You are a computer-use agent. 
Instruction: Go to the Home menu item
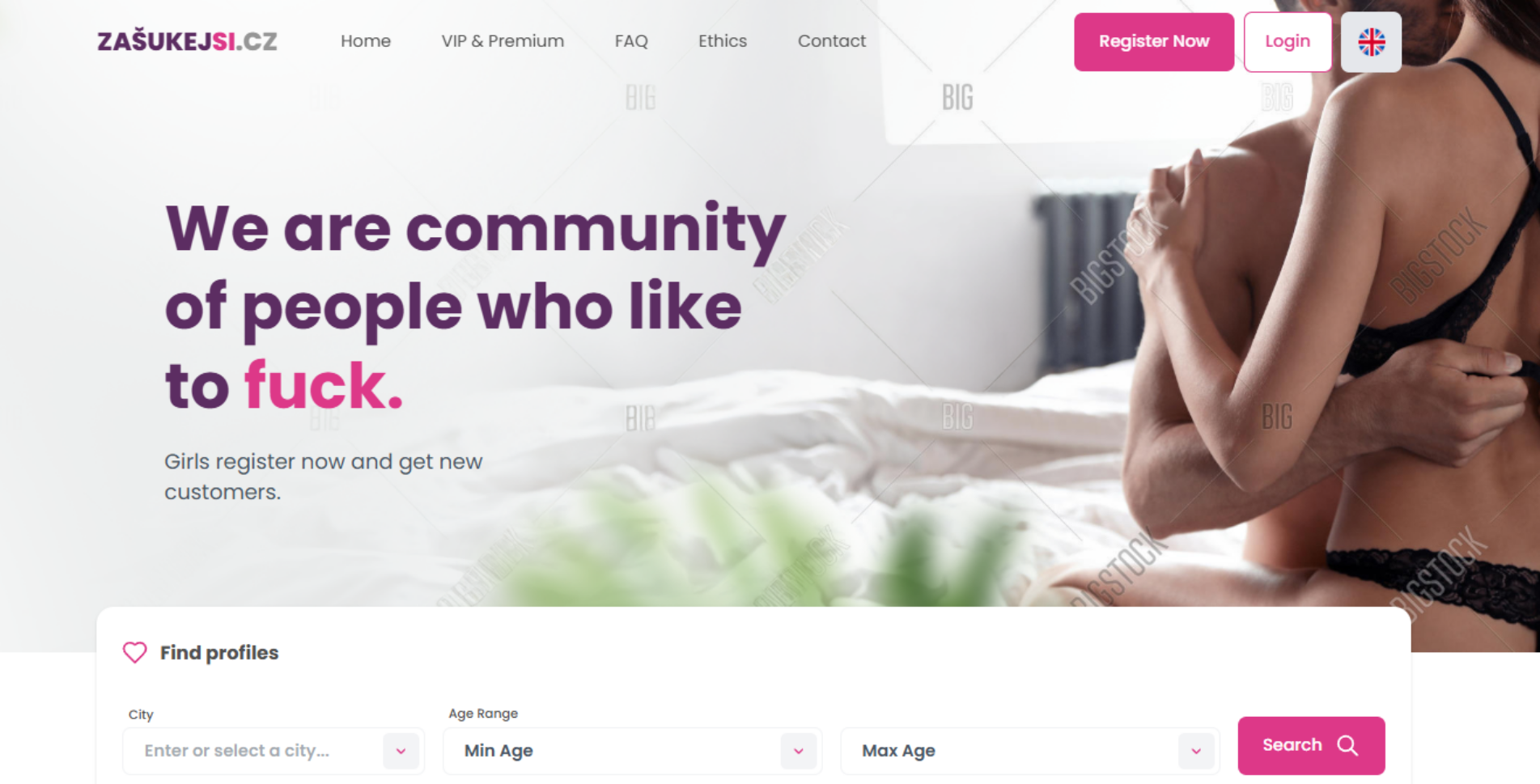366,41
